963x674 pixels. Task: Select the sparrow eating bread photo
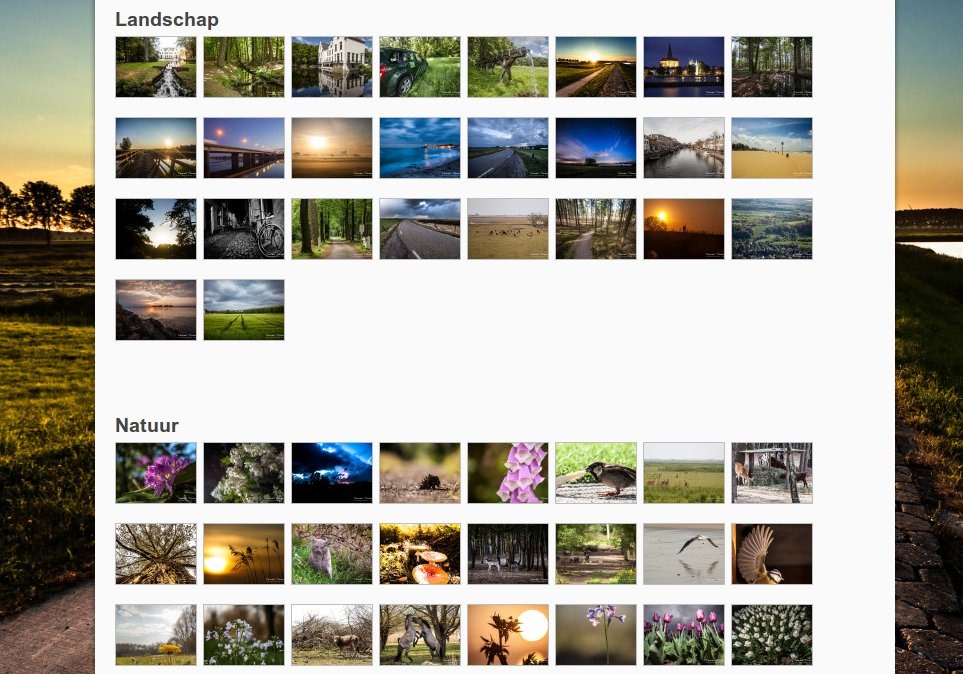click(596, 473)
